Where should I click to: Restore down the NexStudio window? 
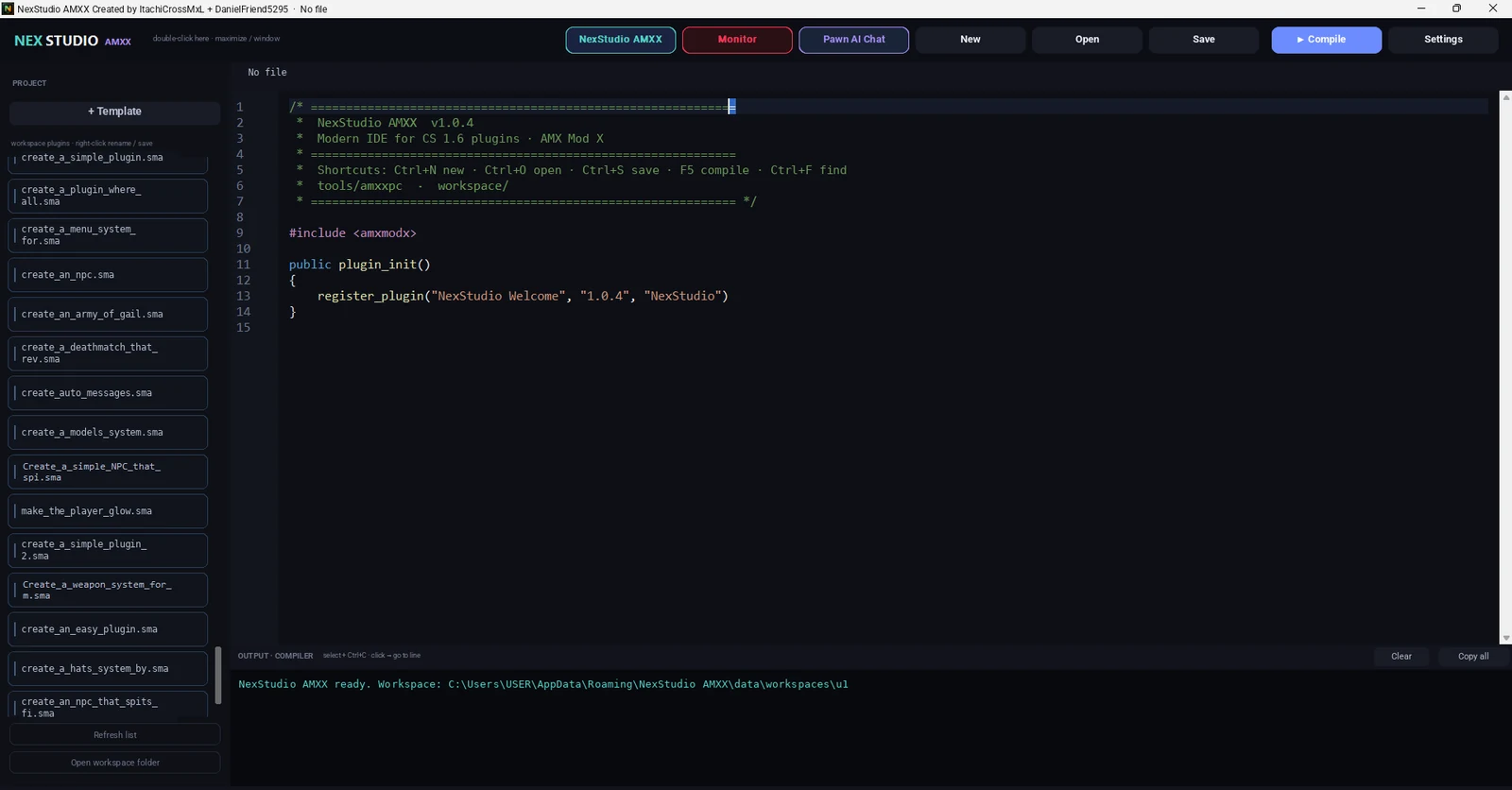(x=1456, y=9)
